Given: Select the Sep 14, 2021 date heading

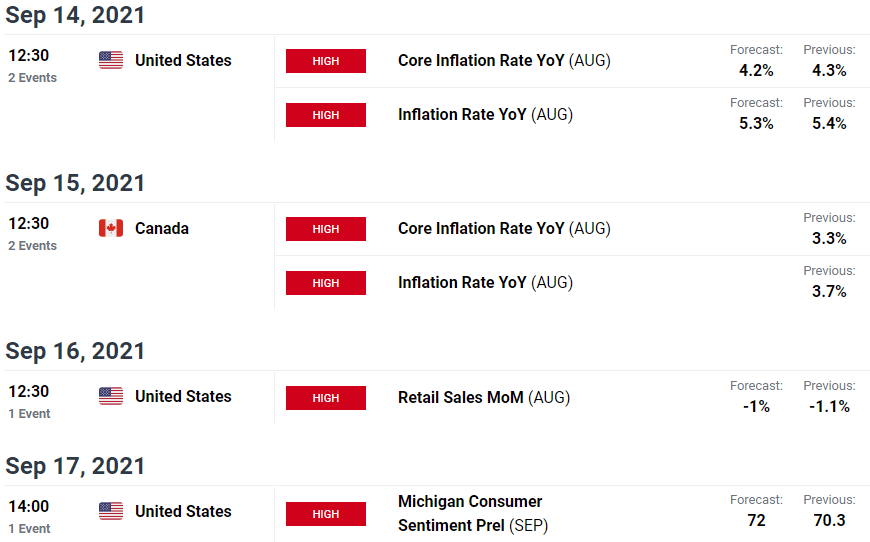Looking at the screenshot, I should 75,15.
